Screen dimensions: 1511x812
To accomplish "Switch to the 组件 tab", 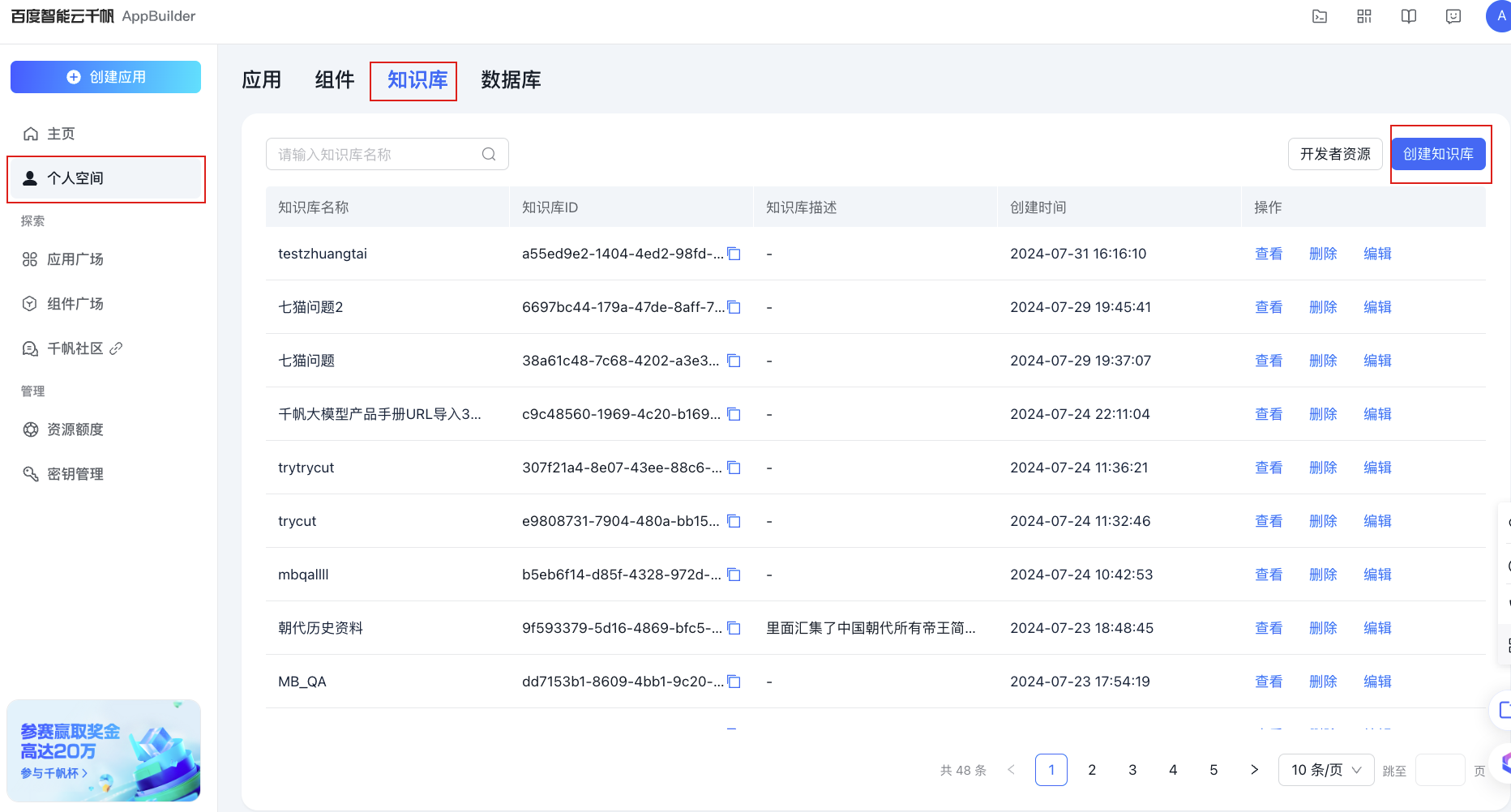I will click(335, 80).
